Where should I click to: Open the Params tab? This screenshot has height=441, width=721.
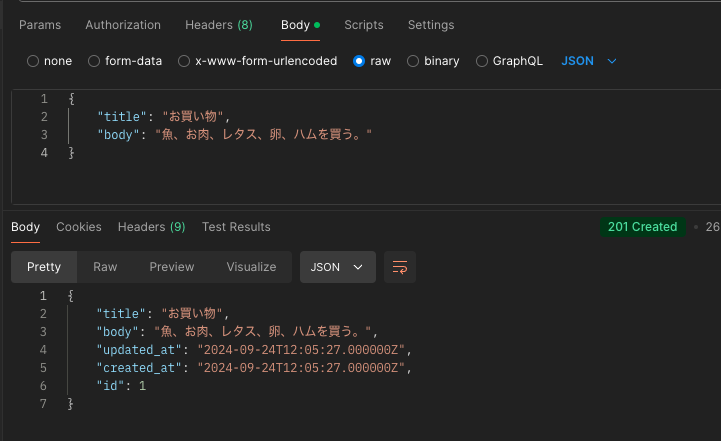tap(40, 25)
